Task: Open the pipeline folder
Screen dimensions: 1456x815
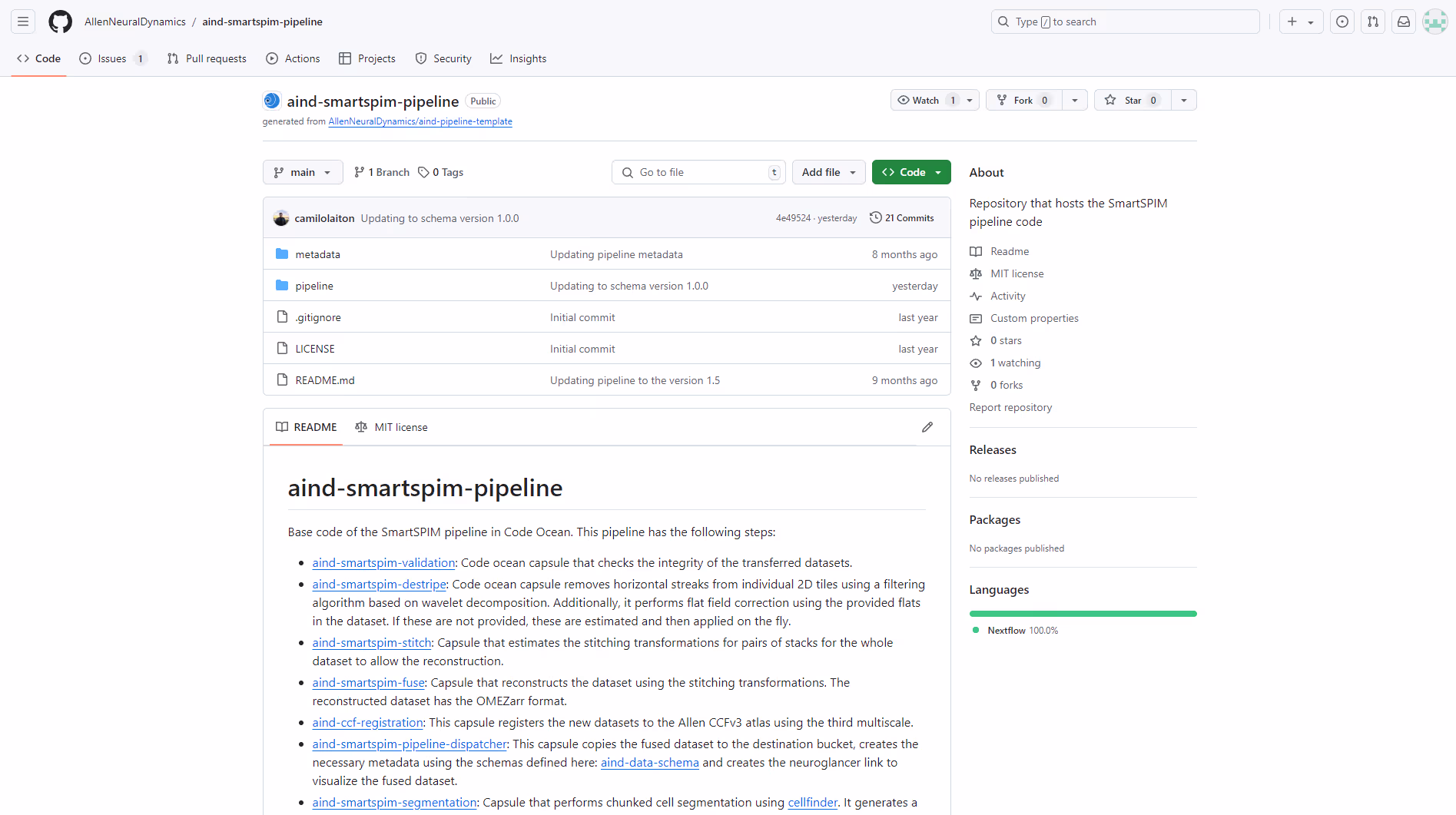Action: (x=314, y=286)
